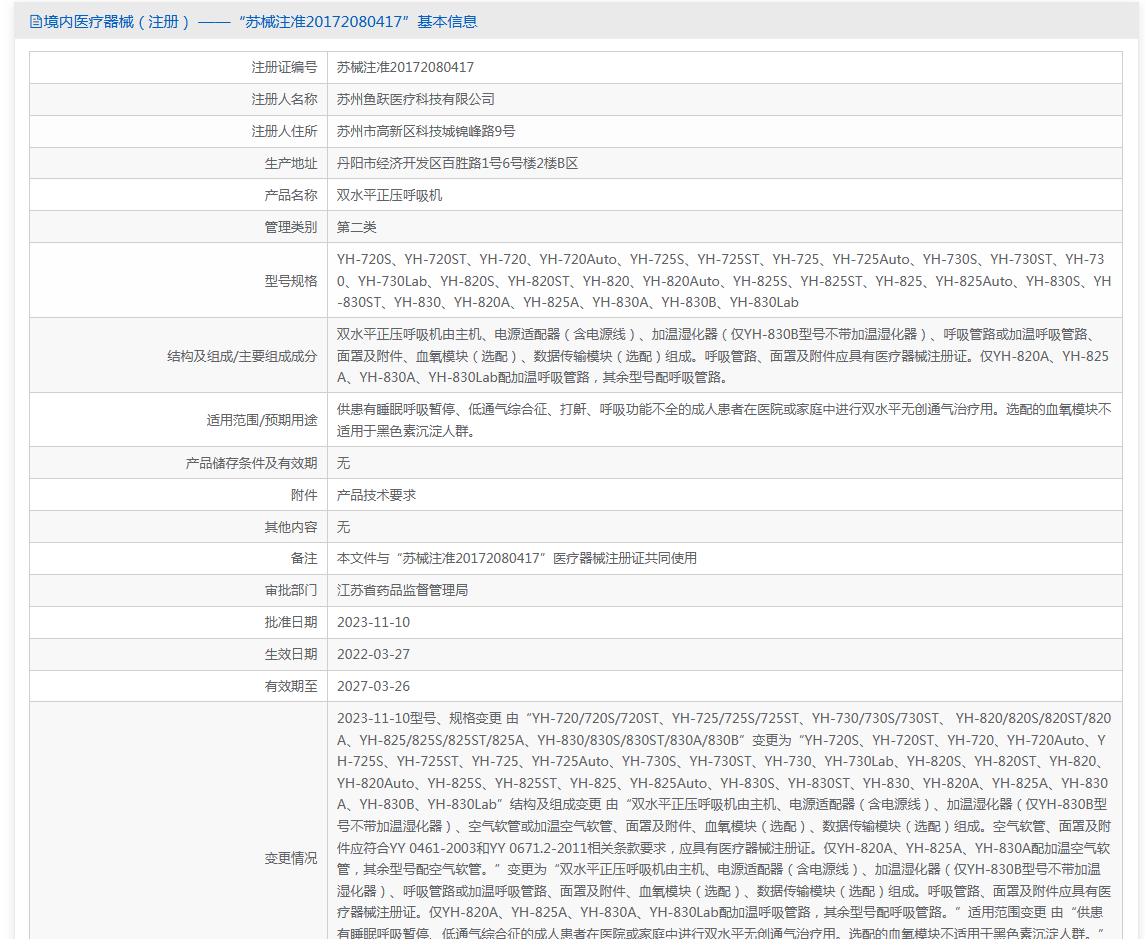Click the 审批部门 label
Screen dimensions: 1145x939
click(291, 591)
